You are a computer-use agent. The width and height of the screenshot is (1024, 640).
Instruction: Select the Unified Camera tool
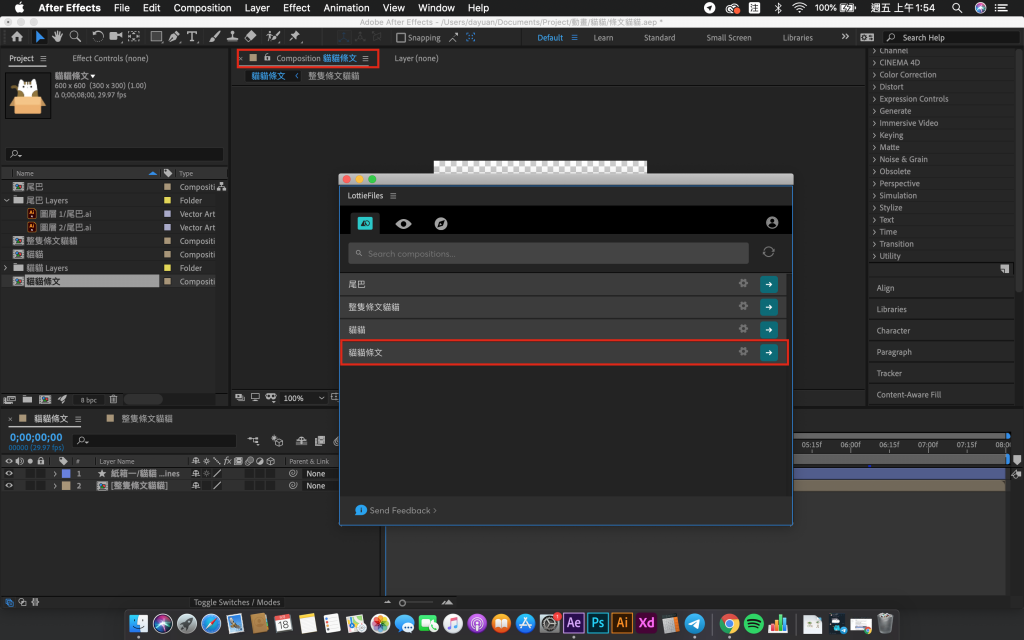click(x=116, y=37)
